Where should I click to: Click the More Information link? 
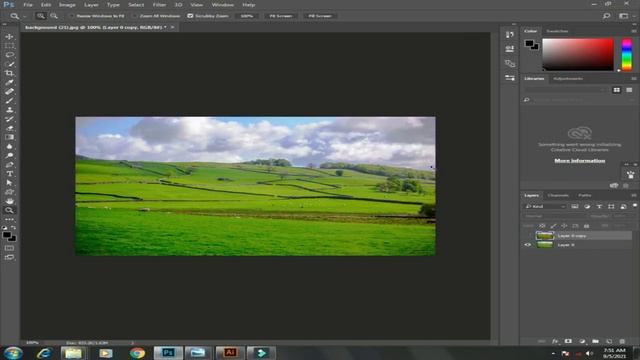tap(580, 161)
